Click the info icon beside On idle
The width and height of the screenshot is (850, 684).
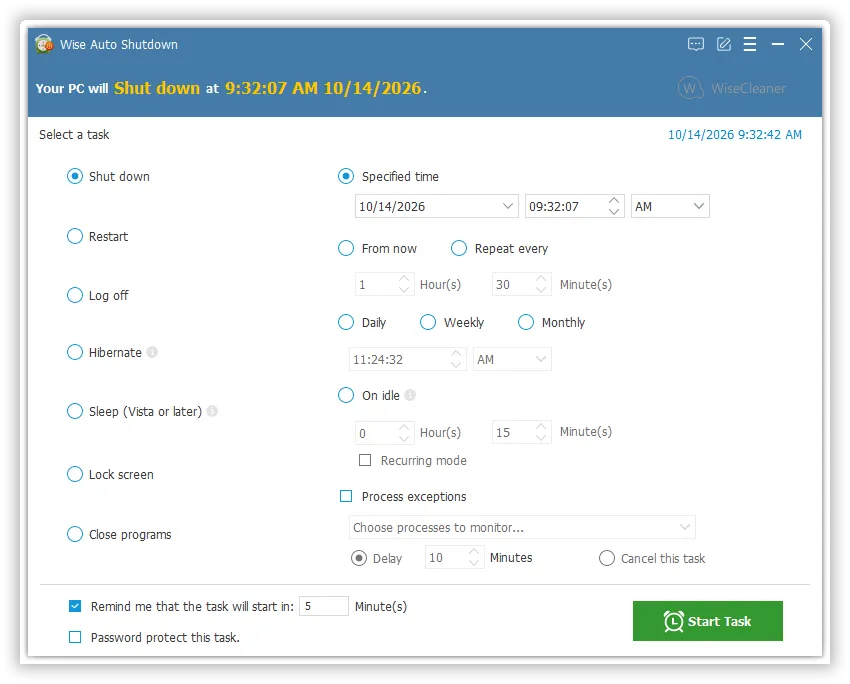tap(410, 395)
